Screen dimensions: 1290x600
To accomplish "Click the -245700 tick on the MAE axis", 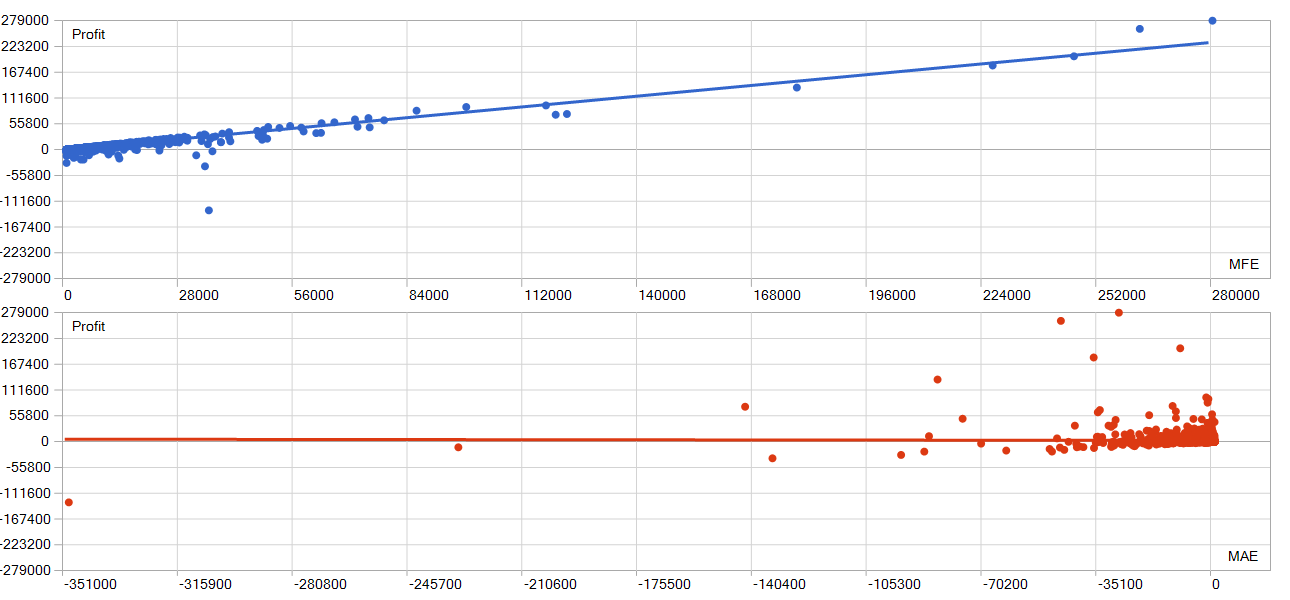I will pos(435,584).
